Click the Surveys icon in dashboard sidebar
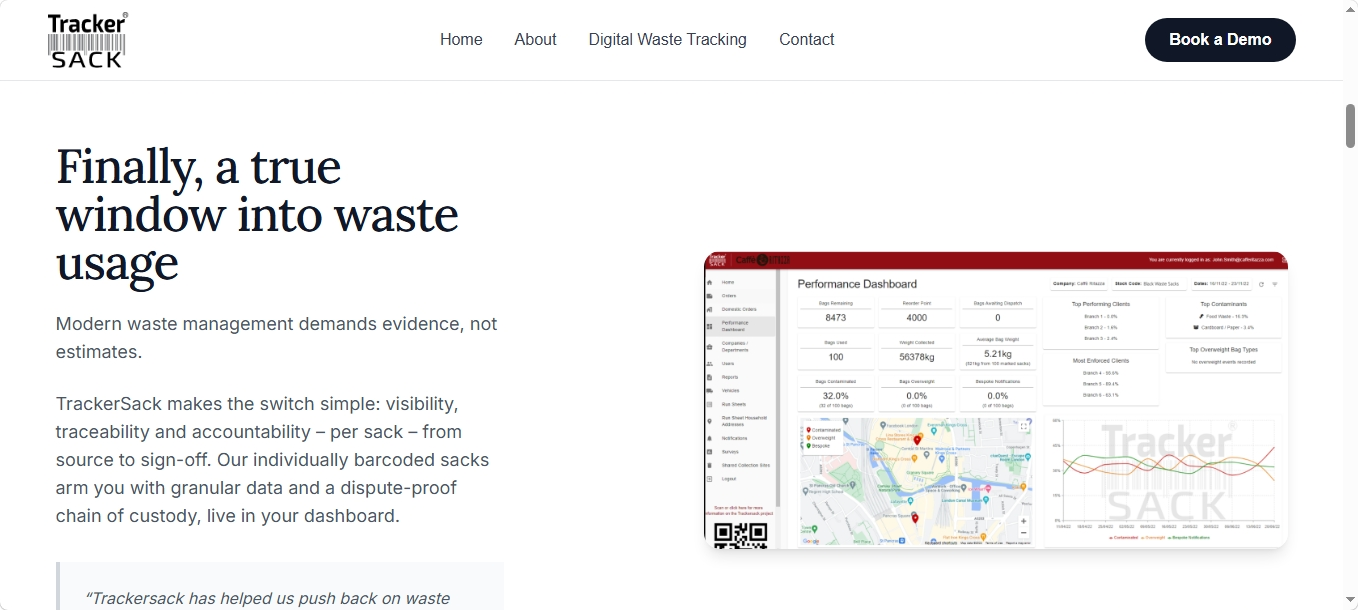The height and width of the screenshot is (610, 1358). (x=709, y=451)
